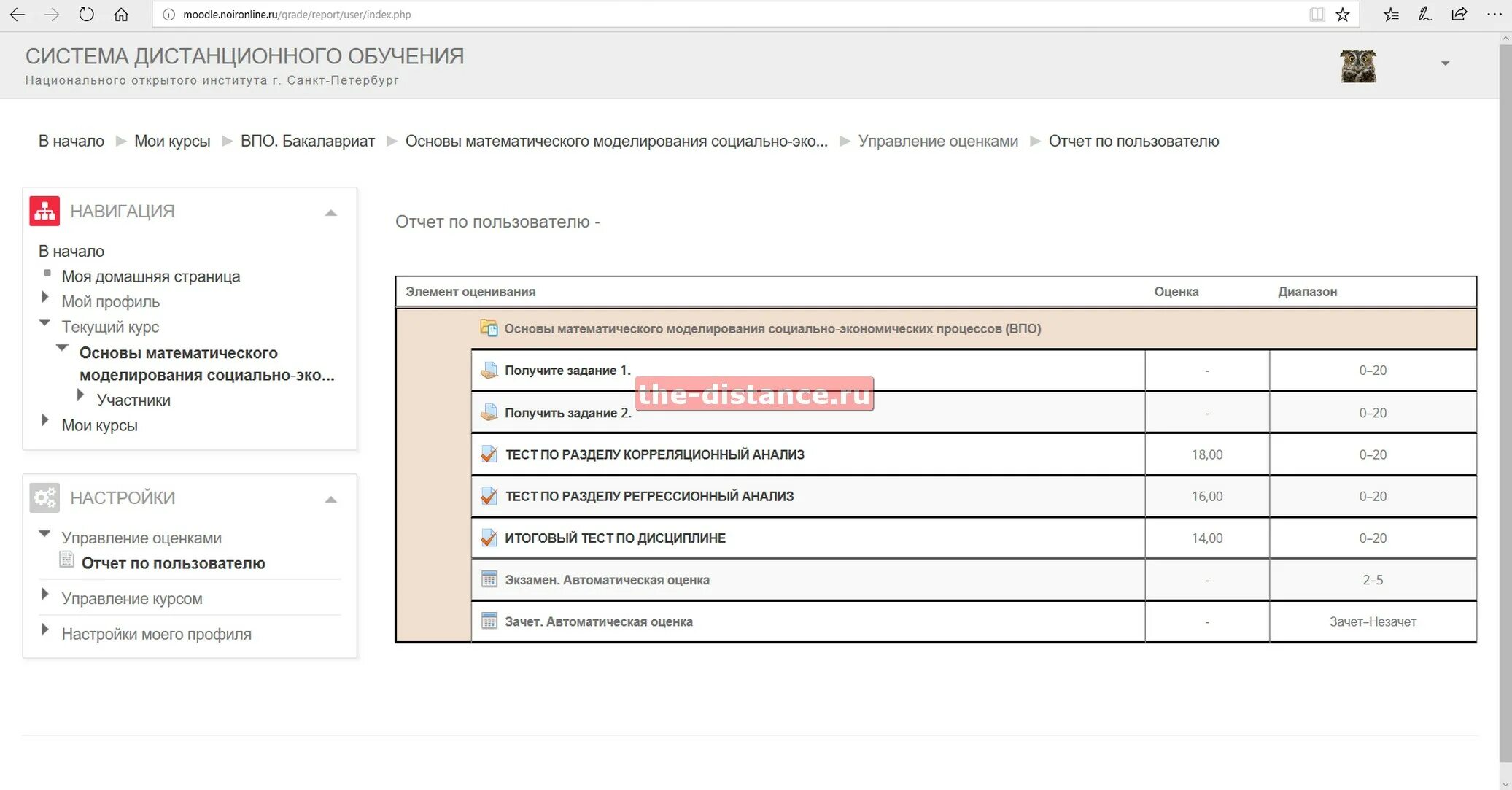The image size is (1512, 790).
Task: Open 'Мои курсы' breadcrumb link
Action: click(x=172, y=142)
